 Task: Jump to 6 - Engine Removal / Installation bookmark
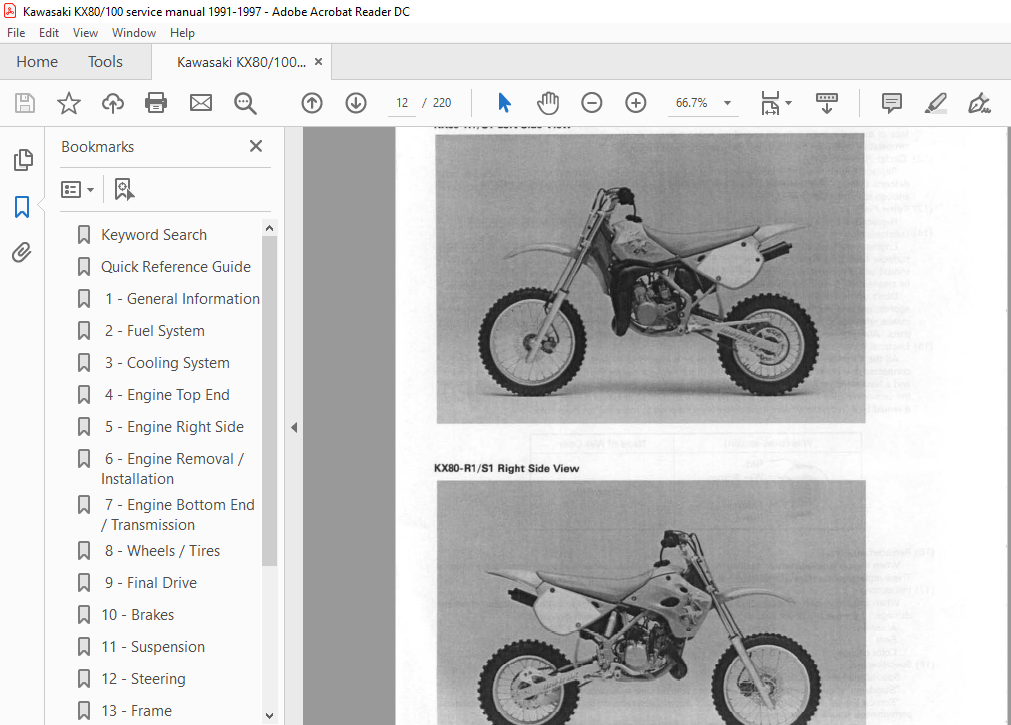click(x=172, y=469)
